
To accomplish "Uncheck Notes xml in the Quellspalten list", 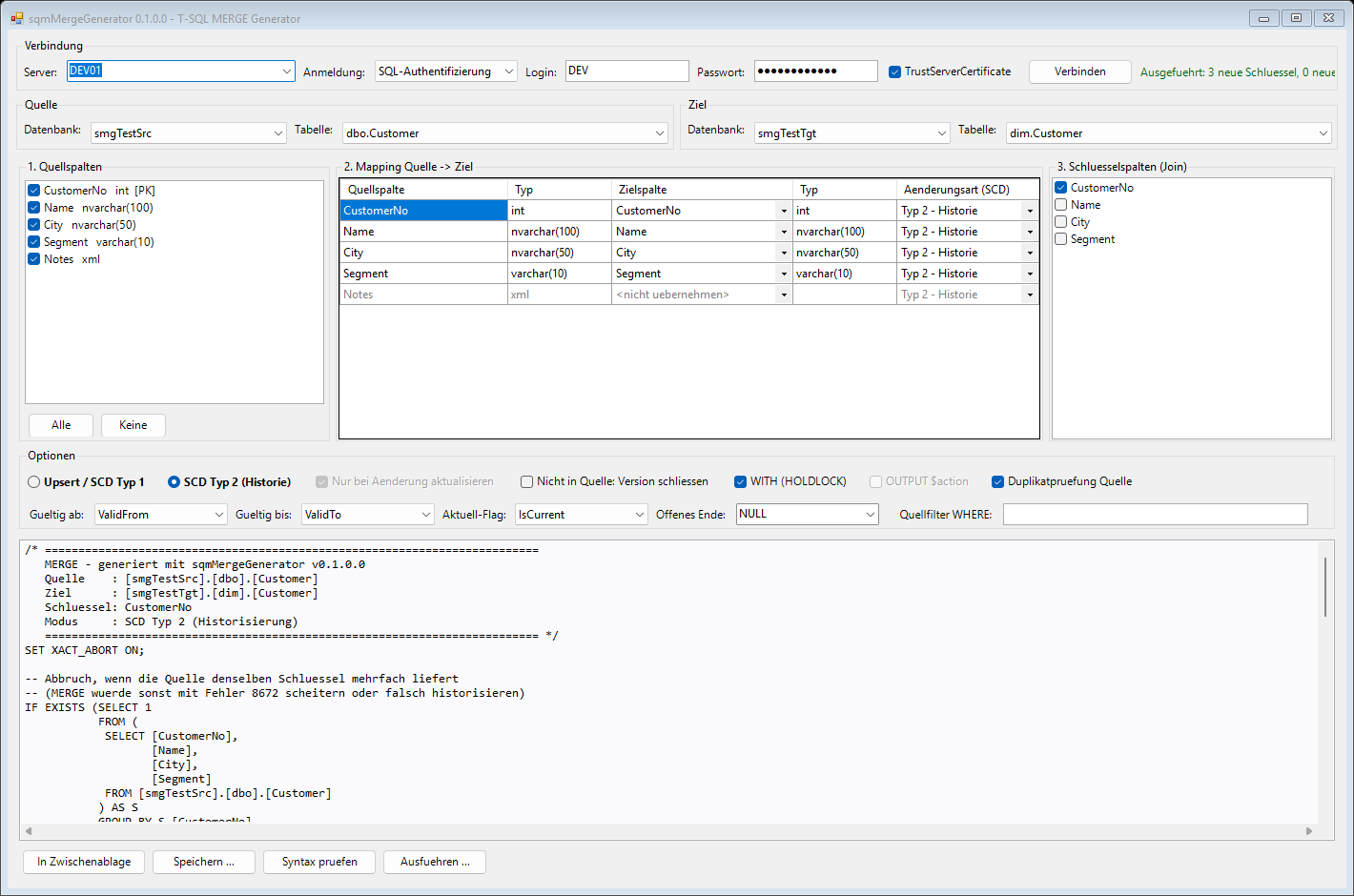I will click(34, 259).
